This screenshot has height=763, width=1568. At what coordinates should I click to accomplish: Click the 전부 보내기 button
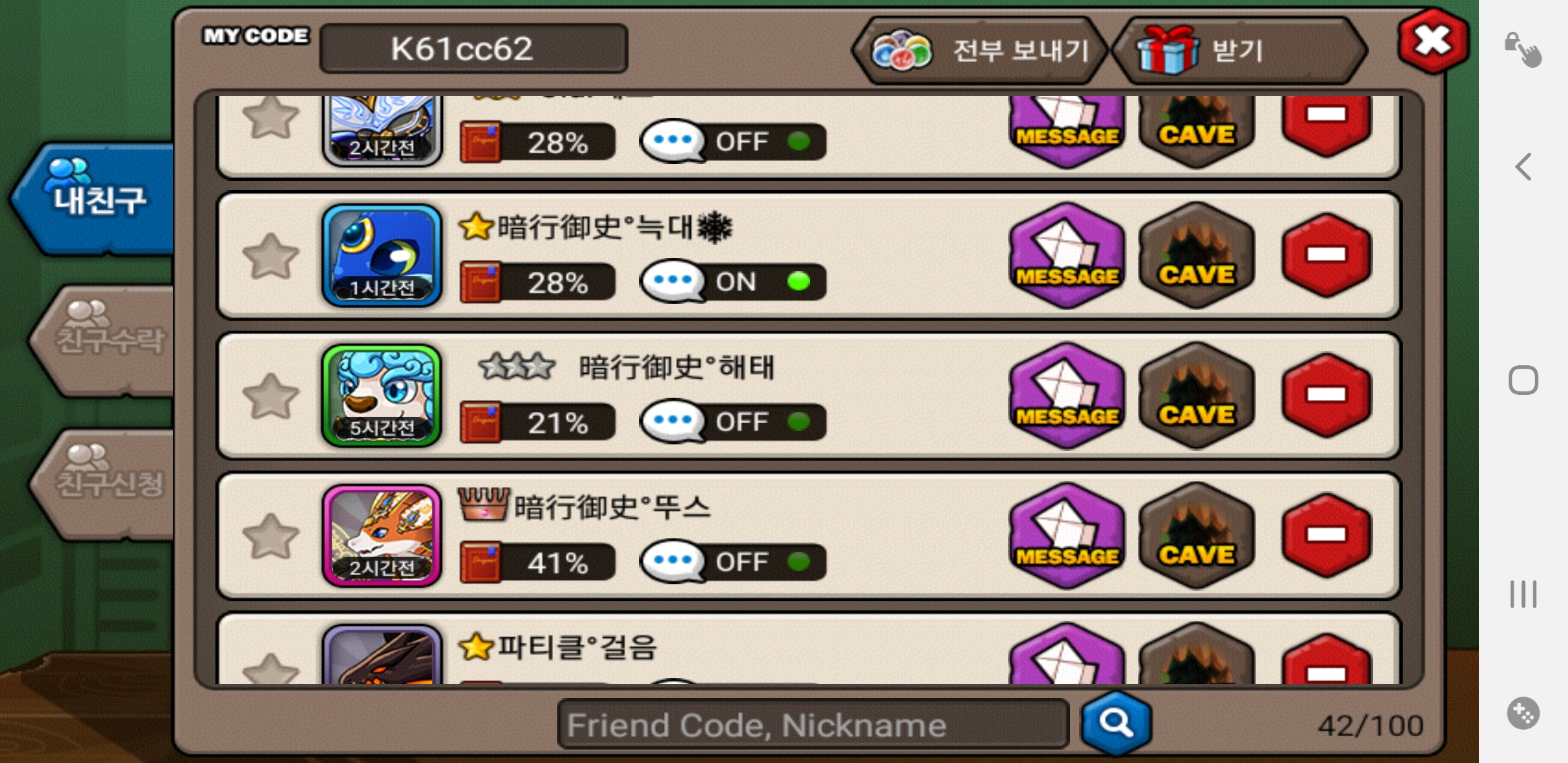980,50
